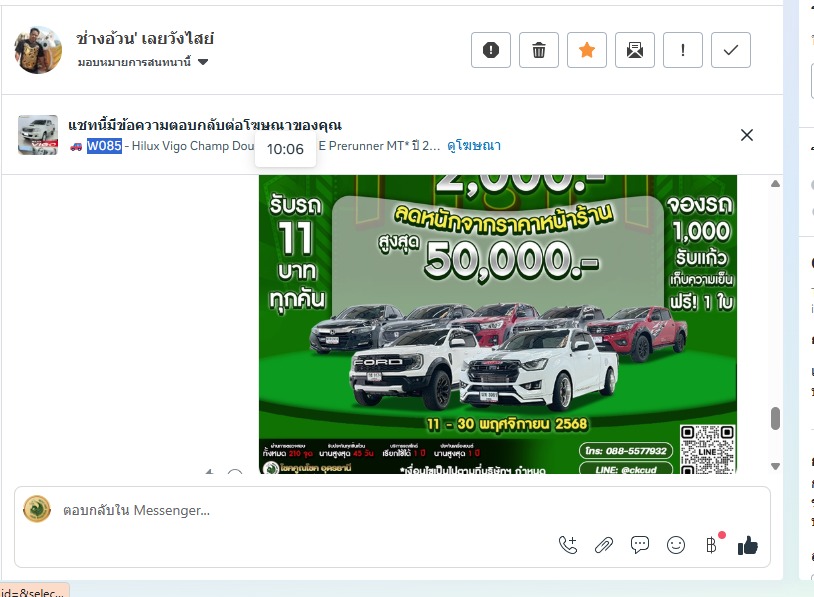The image size is (814, 597).
Task: Open saved replies speech bubble icon
Action: [x=640, y=545]
